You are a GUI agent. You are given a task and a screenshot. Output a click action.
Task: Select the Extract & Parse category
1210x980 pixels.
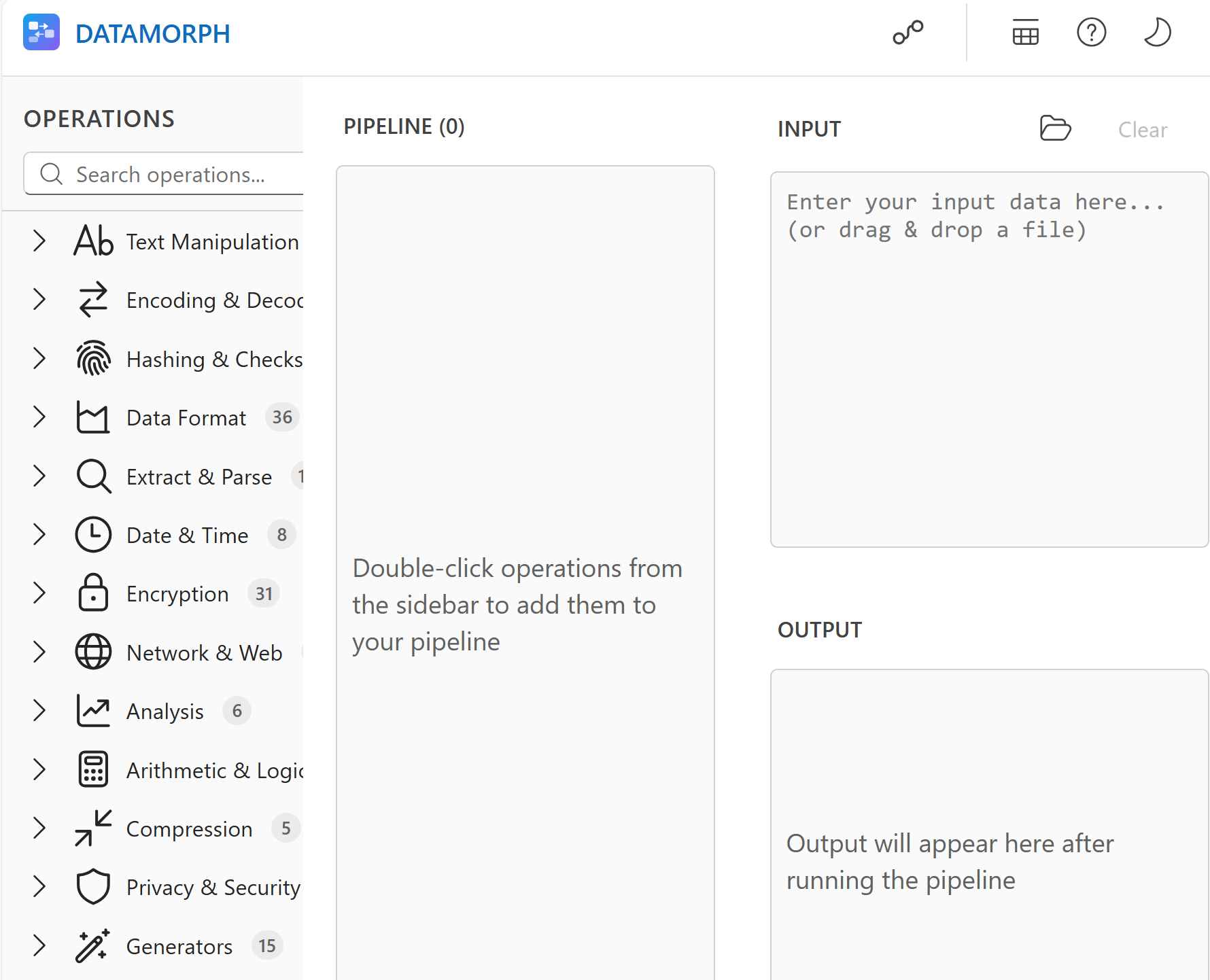tap(198, 477)
